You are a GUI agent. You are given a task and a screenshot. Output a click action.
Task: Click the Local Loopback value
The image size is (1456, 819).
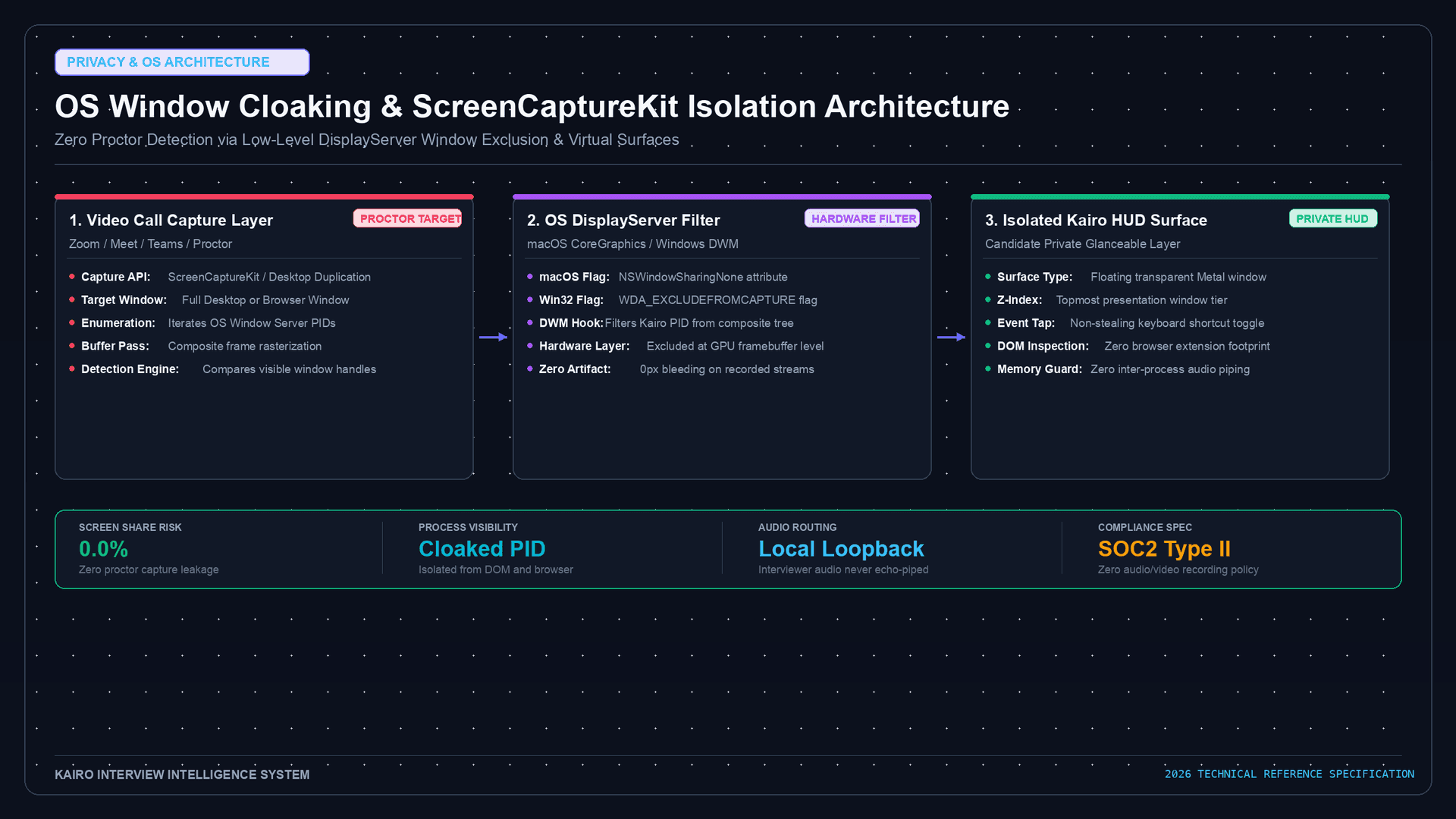pos(841,549)
